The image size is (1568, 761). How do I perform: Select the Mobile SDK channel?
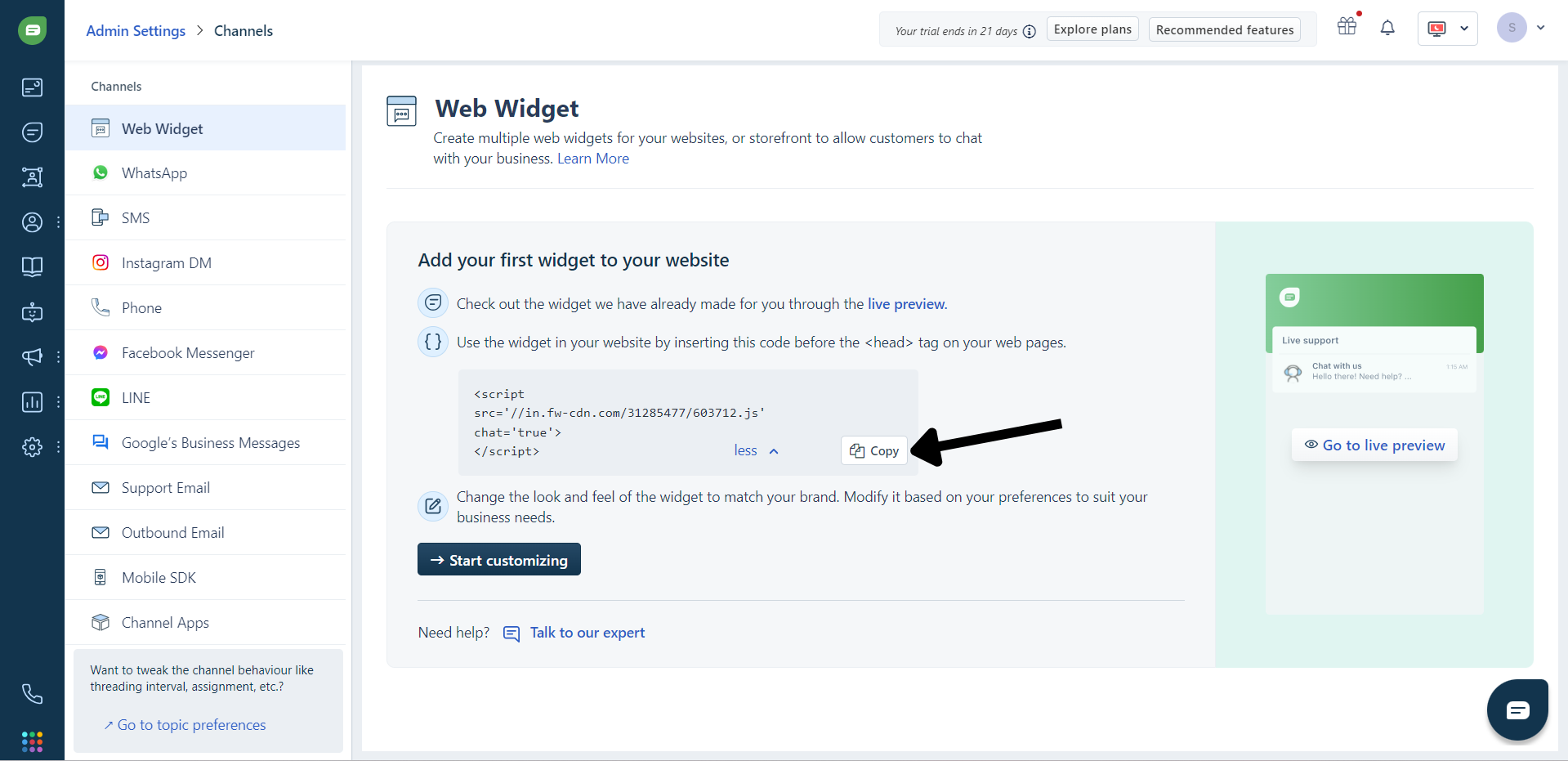point(205,578)
